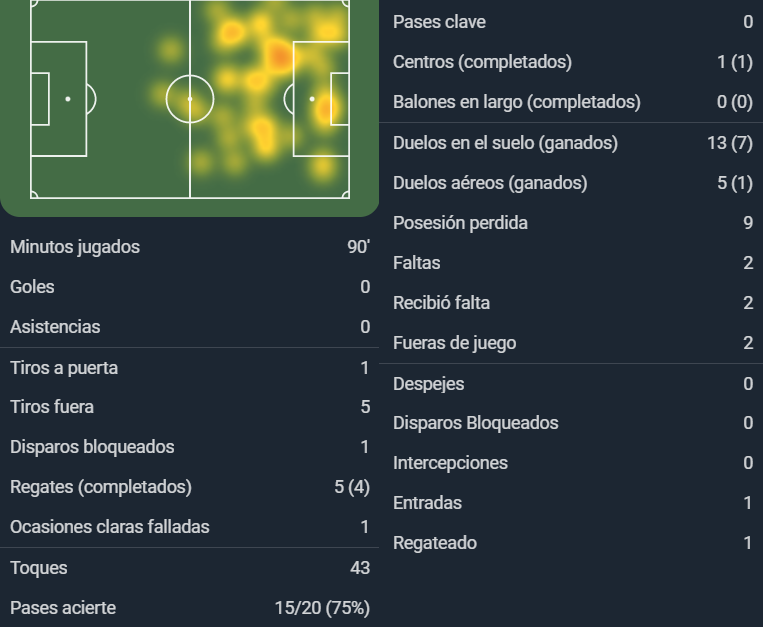Click the Toques stat row
This screenshot has width=763, height=627.
click(x=190, y=568)
